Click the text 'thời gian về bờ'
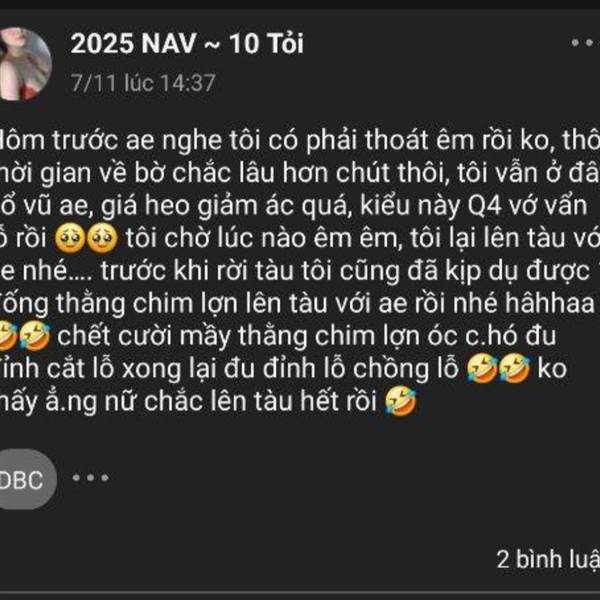Viewport: 600px width, 600px height. (x=83, y=173)
